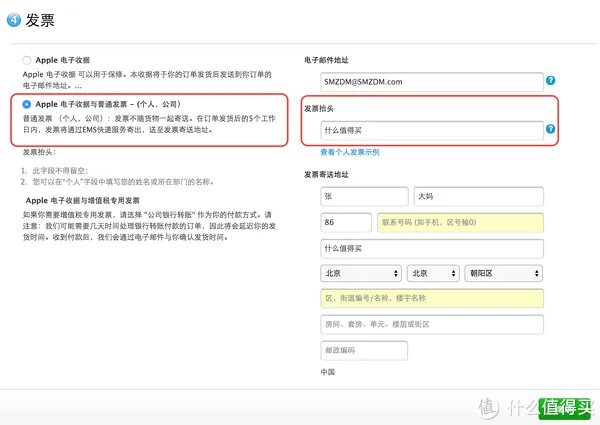
Task: Click the 此字段不得留空 note
Action: [60, 171]
